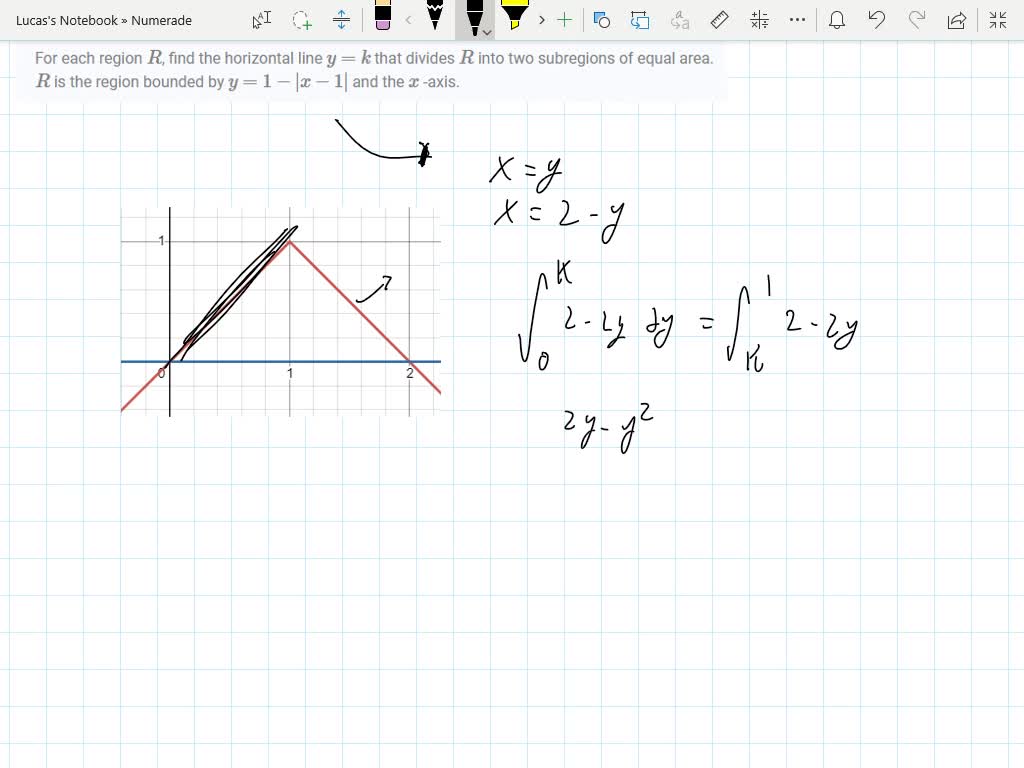
Task: Click the collapse-to-window icon at top right
Action: tap(995, 20)
